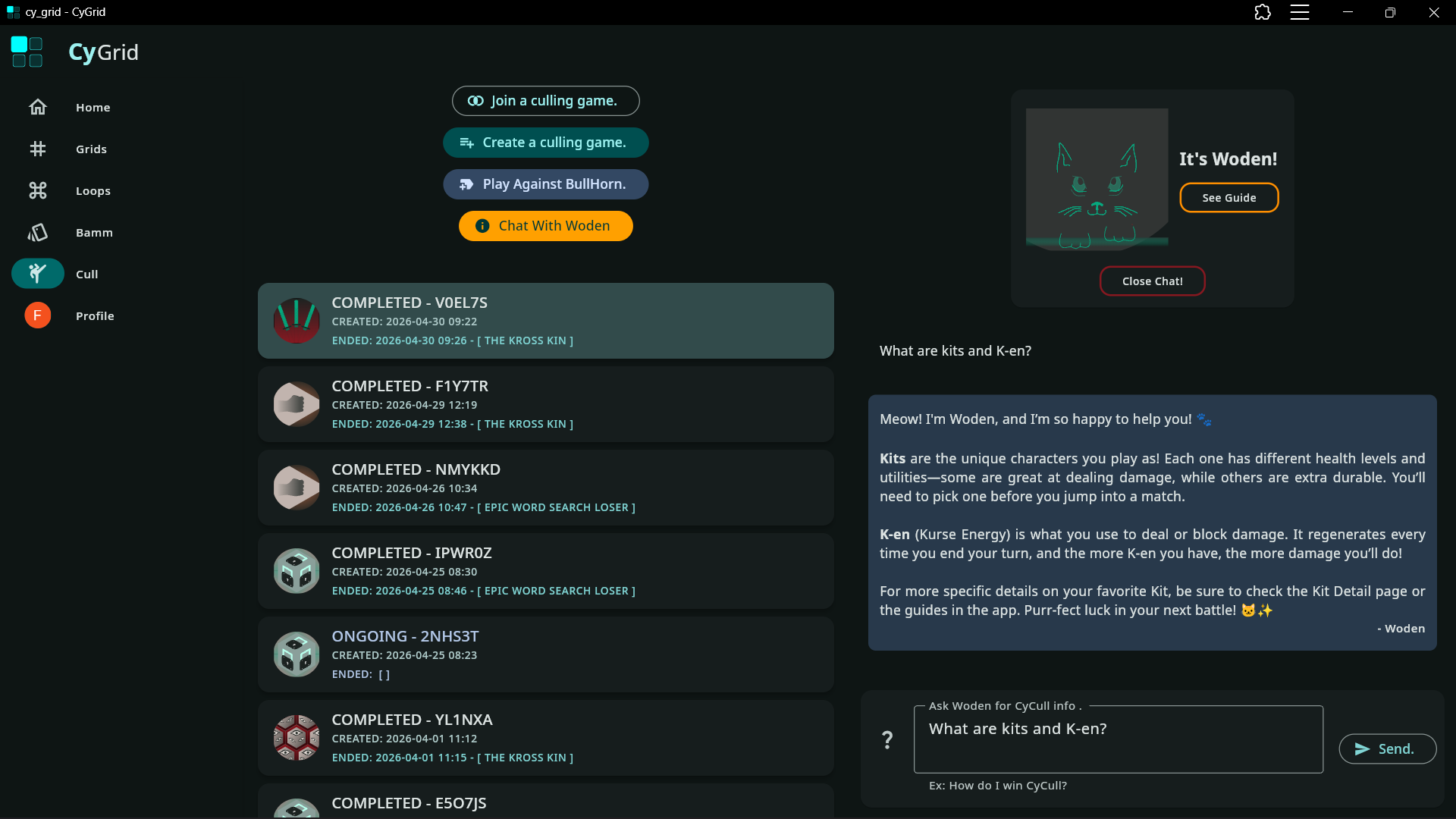Image resolution: width=1456 pixels, height=819 pixels.
Task: Click the YL1NXA game hexagon avatar
Action: point(297,738)
